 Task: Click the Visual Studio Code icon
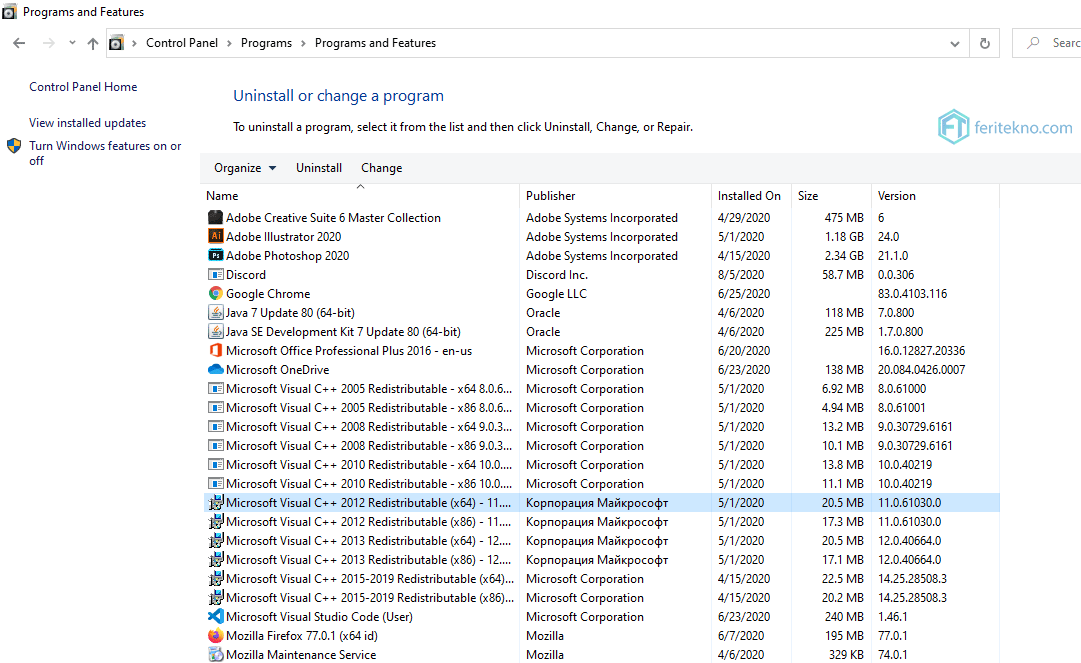tap(216, 617)
